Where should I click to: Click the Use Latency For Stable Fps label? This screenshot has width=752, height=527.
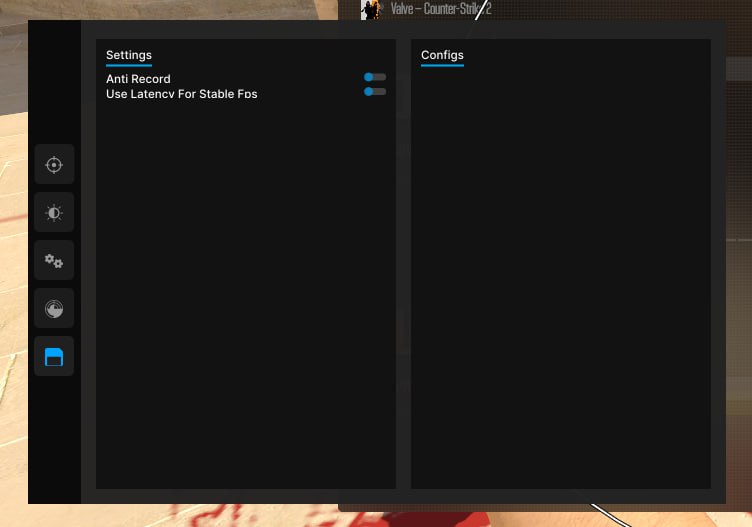[x=181, y=94]
